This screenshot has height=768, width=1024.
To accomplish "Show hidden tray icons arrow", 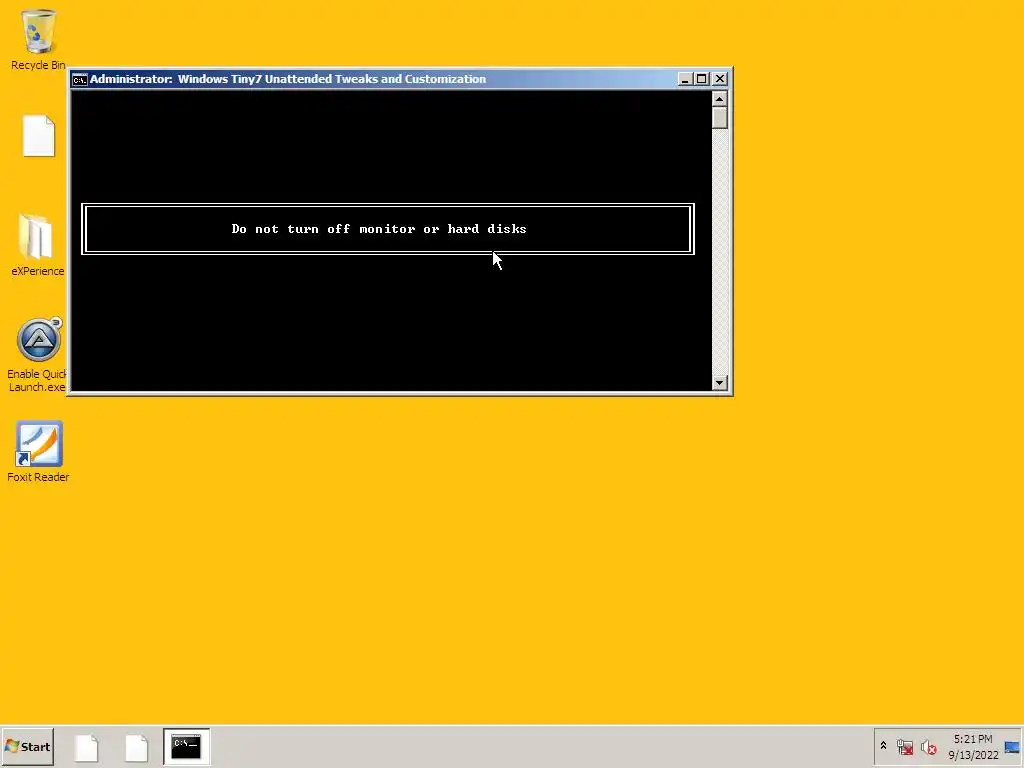I will click(883, 746).
